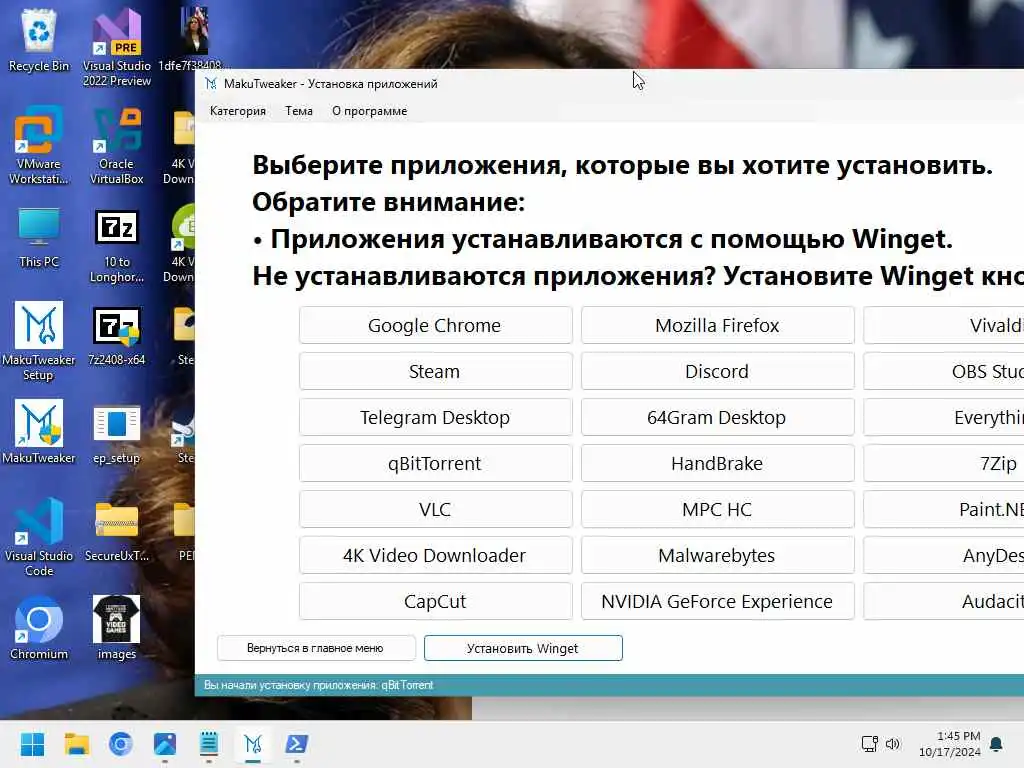Install CapCut
Image resolution: width=1024 pixels, height=768 pixels.
(436, 601)
